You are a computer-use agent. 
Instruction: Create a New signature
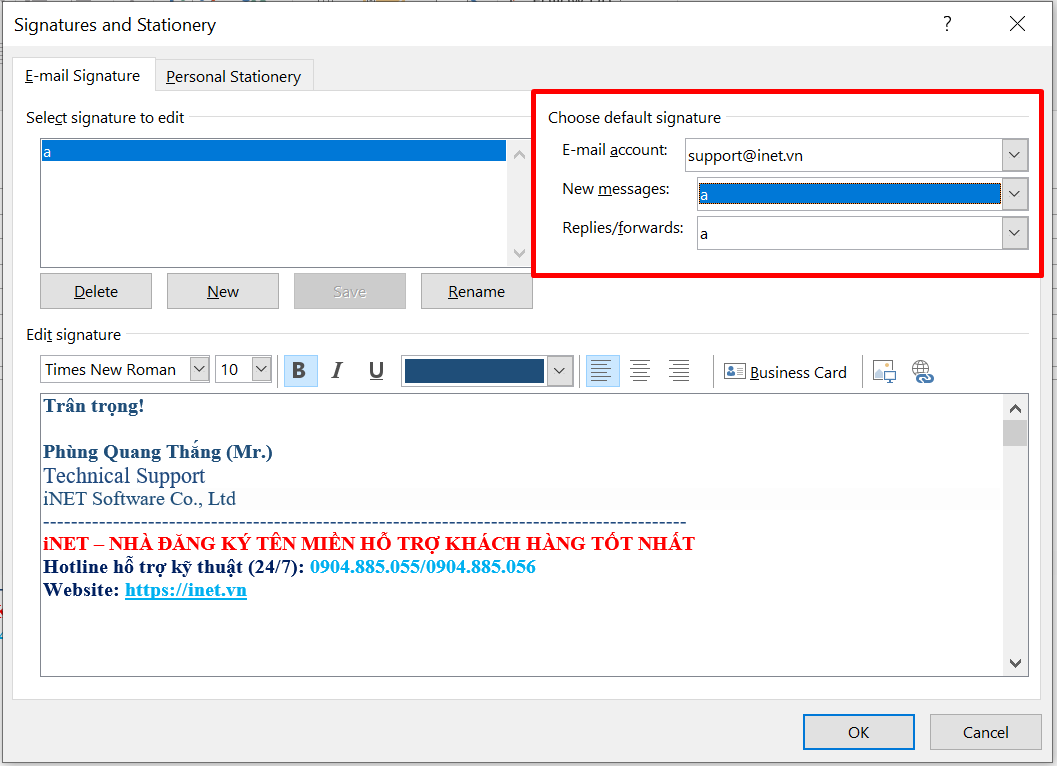pyautogui.click(x=222, y=291)
